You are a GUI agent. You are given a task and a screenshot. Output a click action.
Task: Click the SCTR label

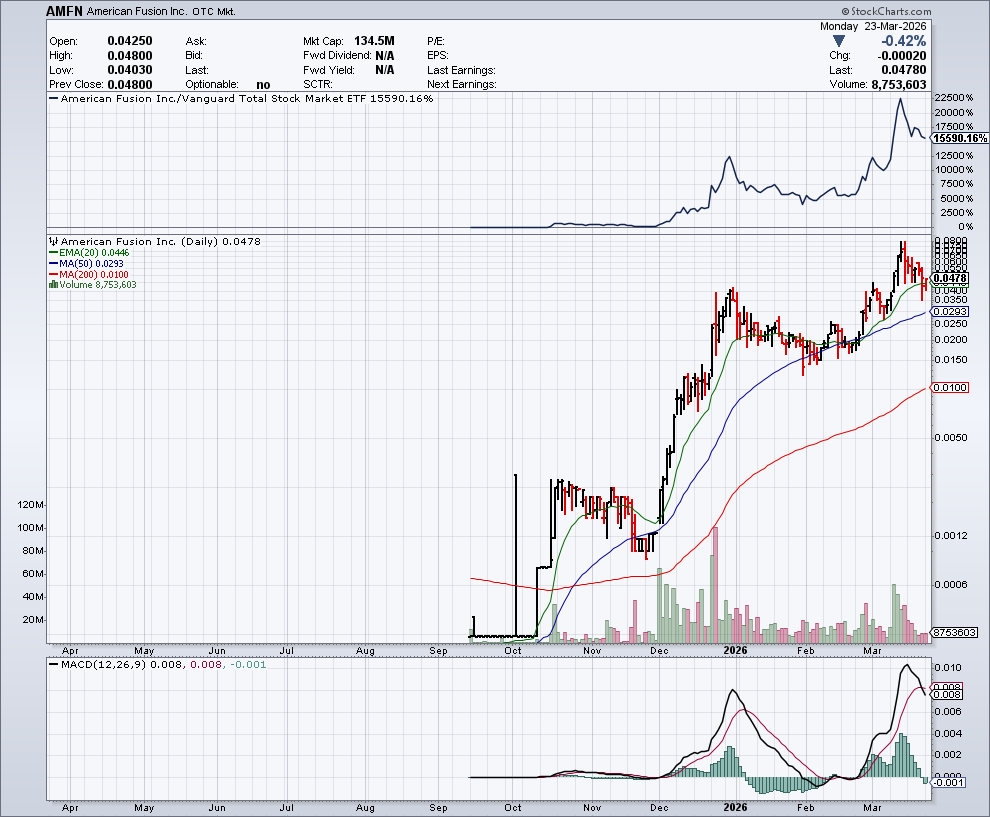tap(318, 85)
